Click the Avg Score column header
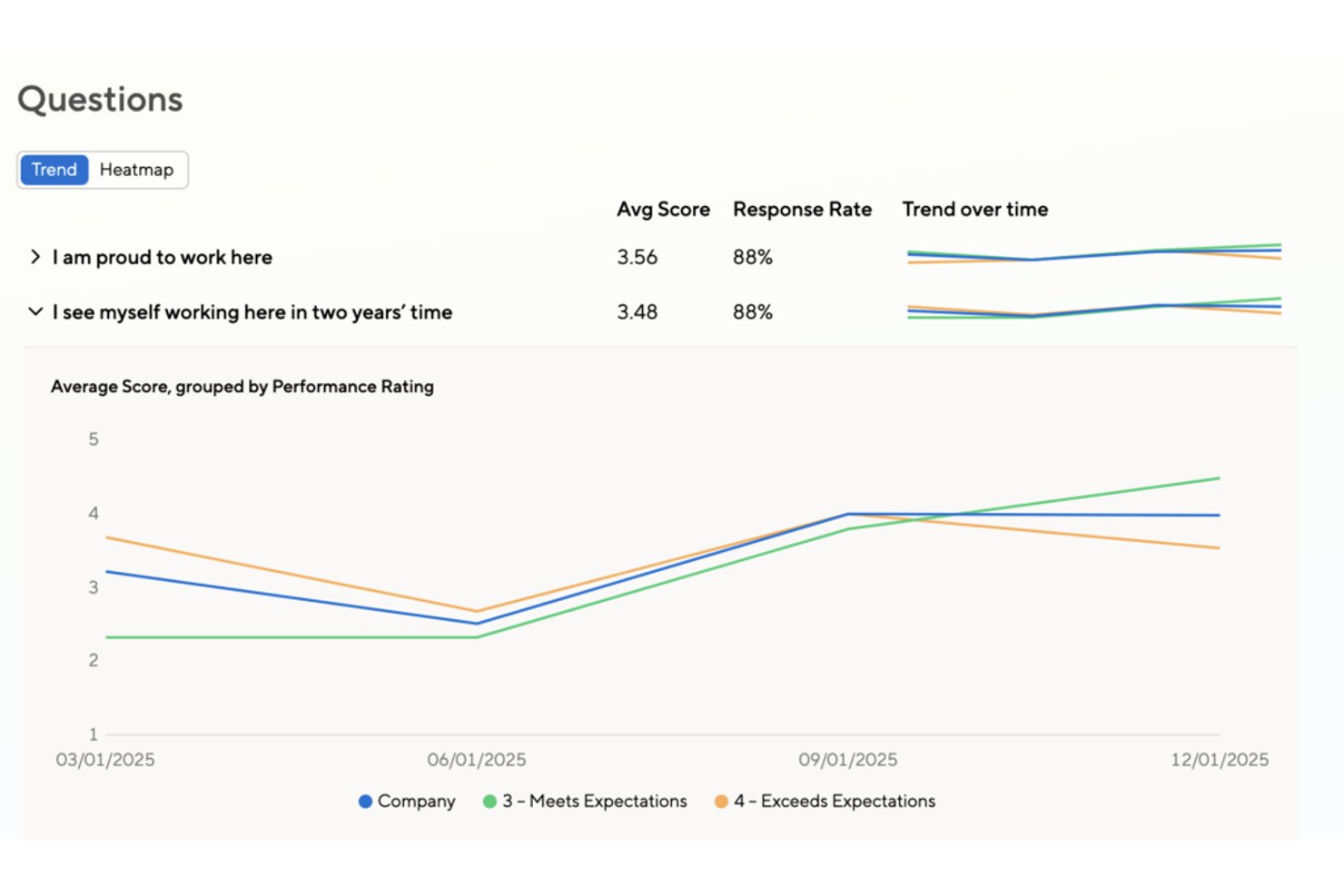 coord(664,210)
